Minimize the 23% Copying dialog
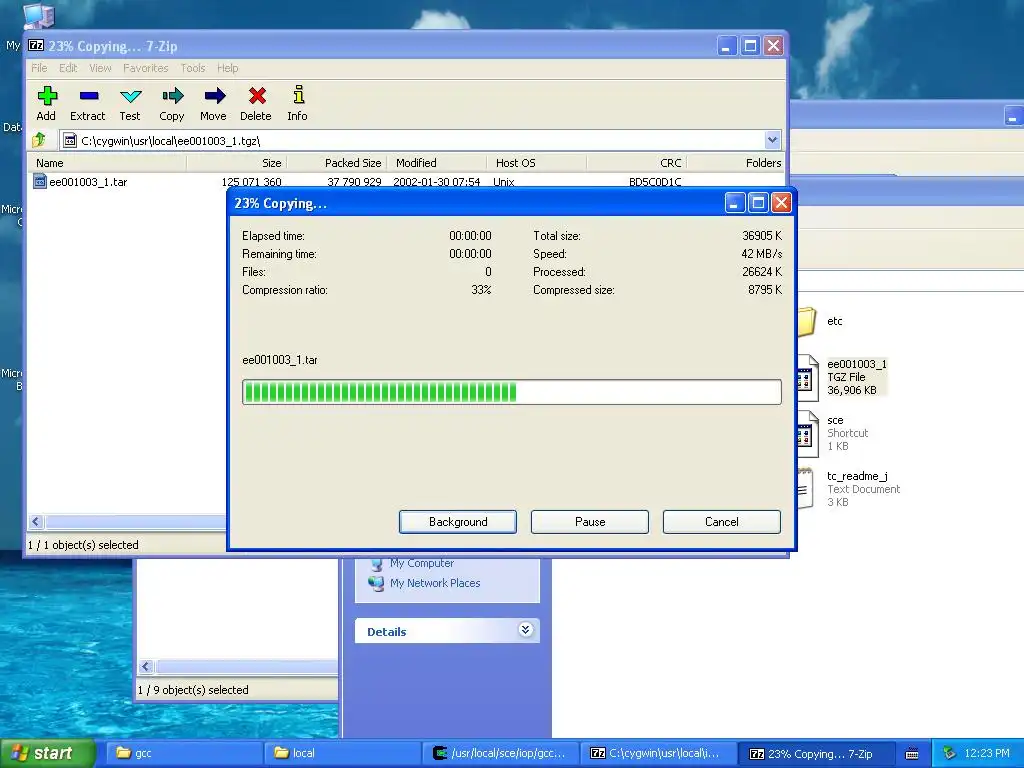The image size is (1024, 768). click(735, 203)
